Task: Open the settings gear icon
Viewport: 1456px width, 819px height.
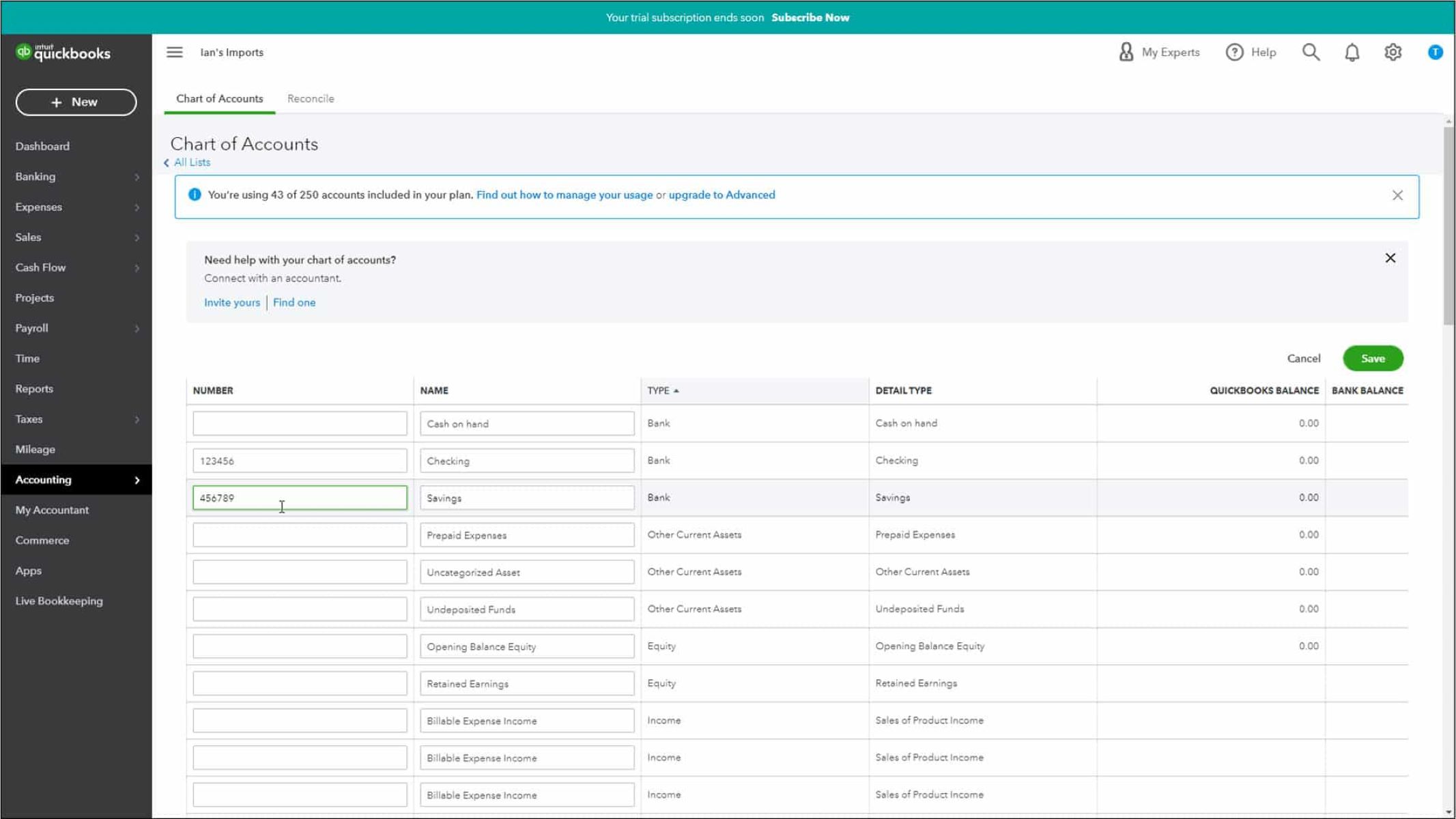Action: (1393, 53)
